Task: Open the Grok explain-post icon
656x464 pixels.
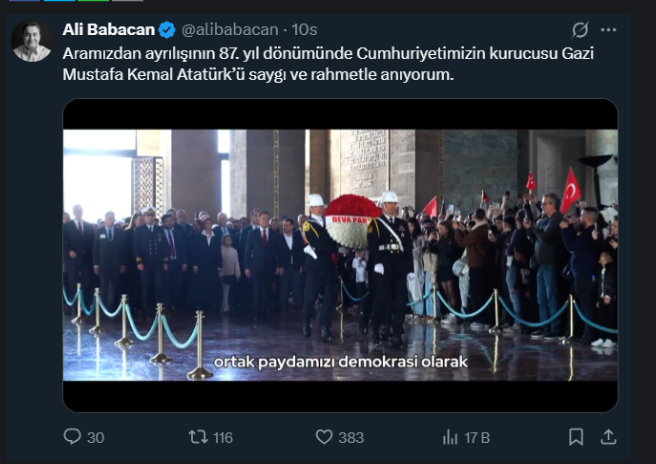Action: point(580,30)
